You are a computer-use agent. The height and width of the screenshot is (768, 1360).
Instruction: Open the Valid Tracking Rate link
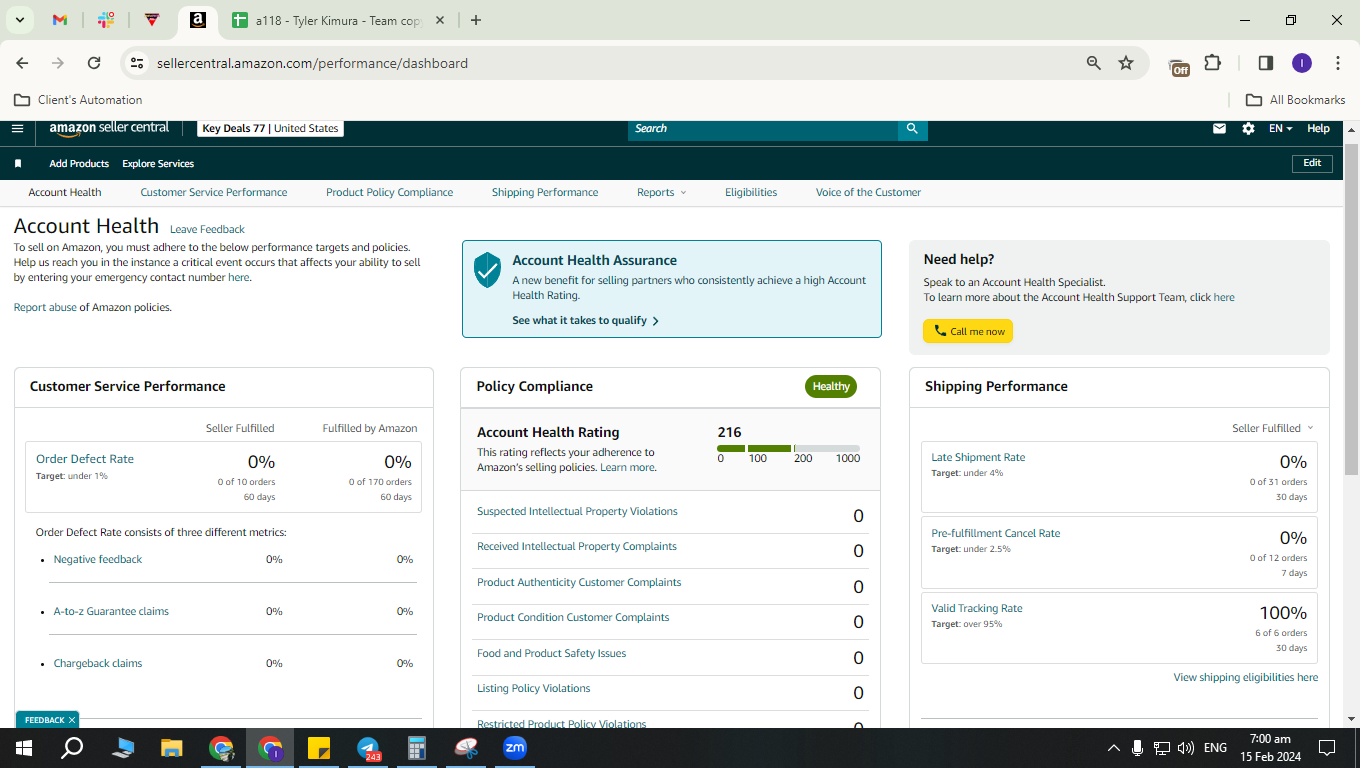click(x=977, y=608)
